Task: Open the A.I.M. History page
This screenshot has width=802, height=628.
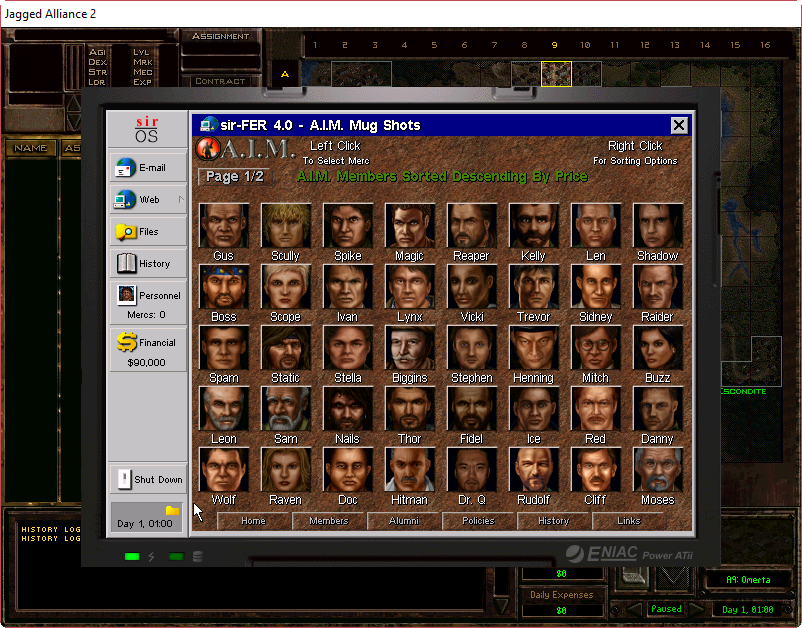Action: (553, 521)
